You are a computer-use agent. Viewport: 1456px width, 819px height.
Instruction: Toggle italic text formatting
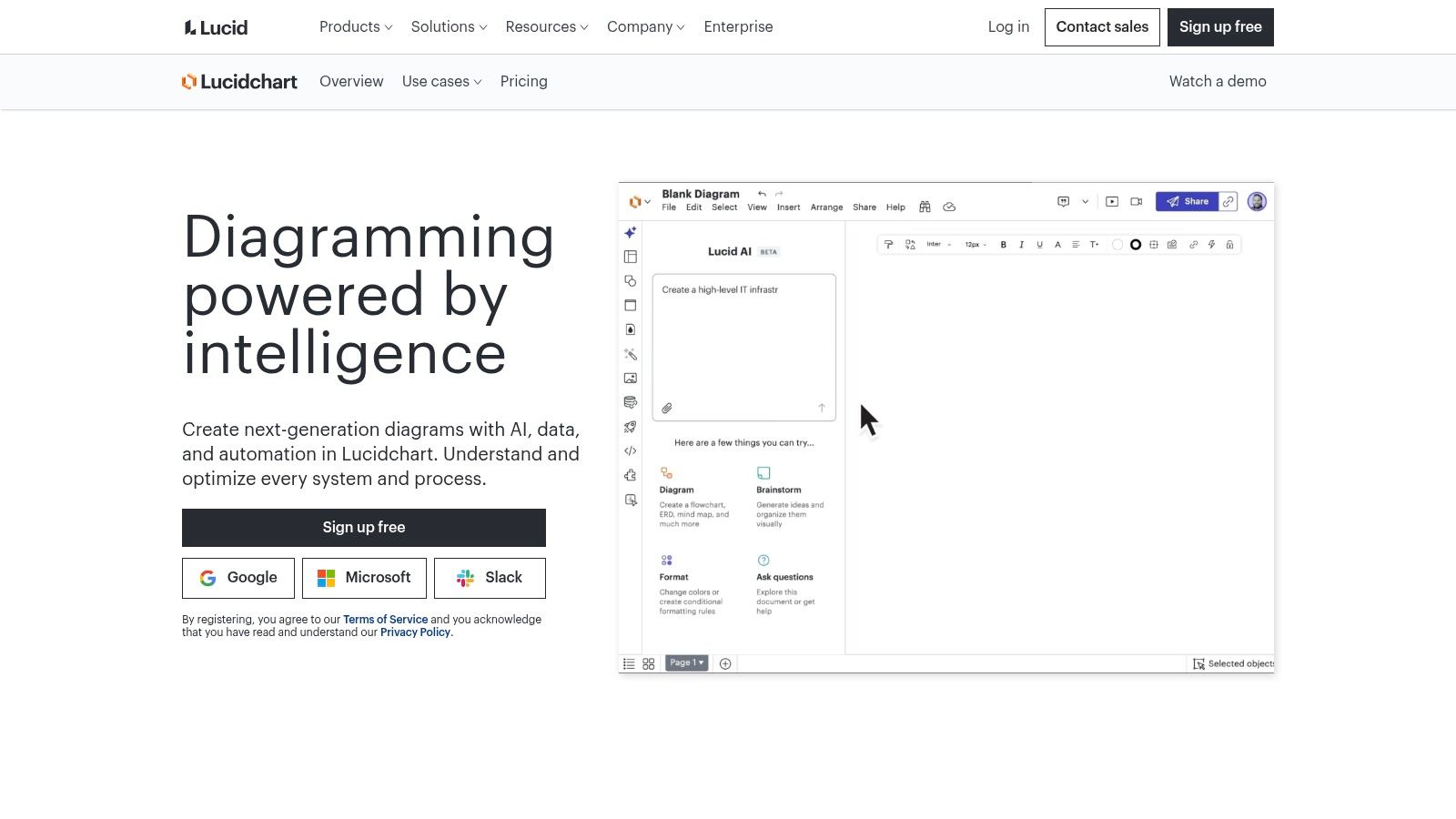click(x=1021, y=244)
